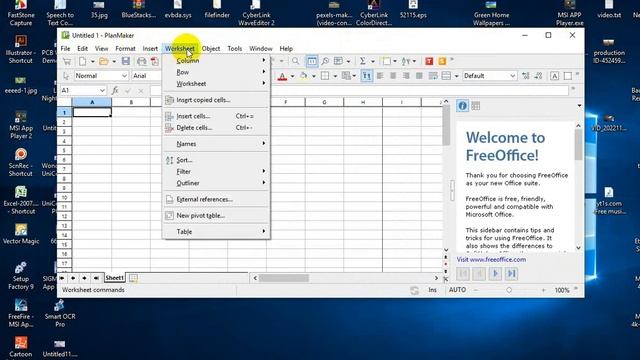640x360 pixels.
Task: Click the zoom in plus button
Action: (x=543, y=290)
